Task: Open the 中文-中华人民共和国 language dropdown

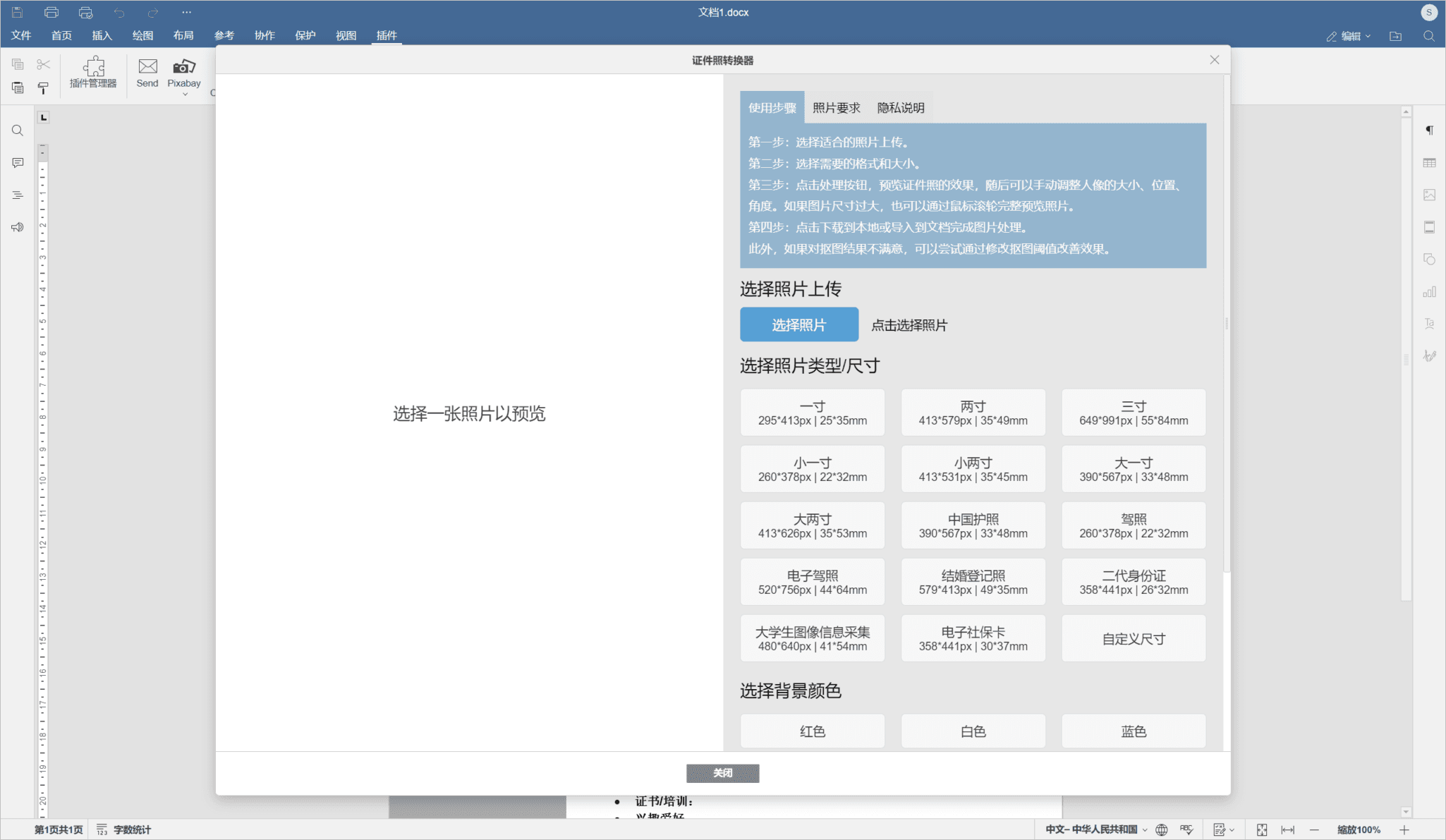Action: (1092, 829)
